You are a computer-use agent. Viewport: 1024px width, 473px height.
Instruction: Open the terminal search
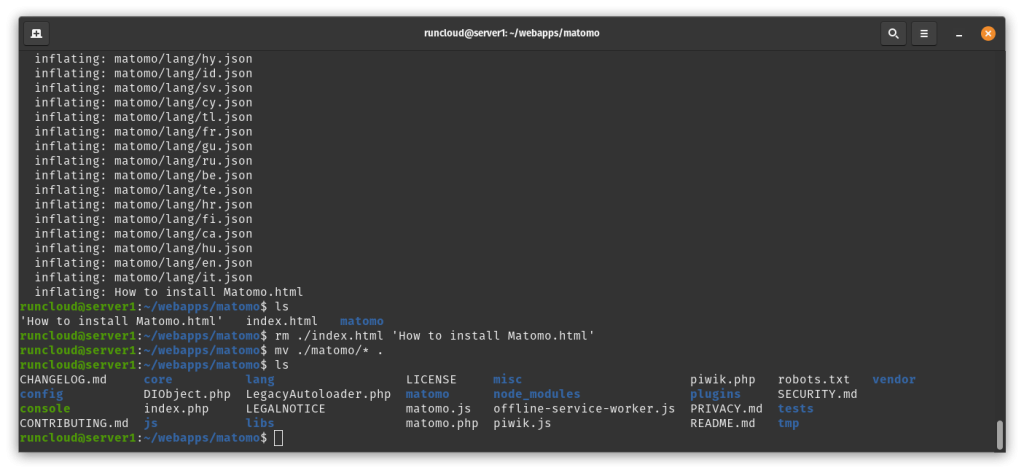[893, 33]
